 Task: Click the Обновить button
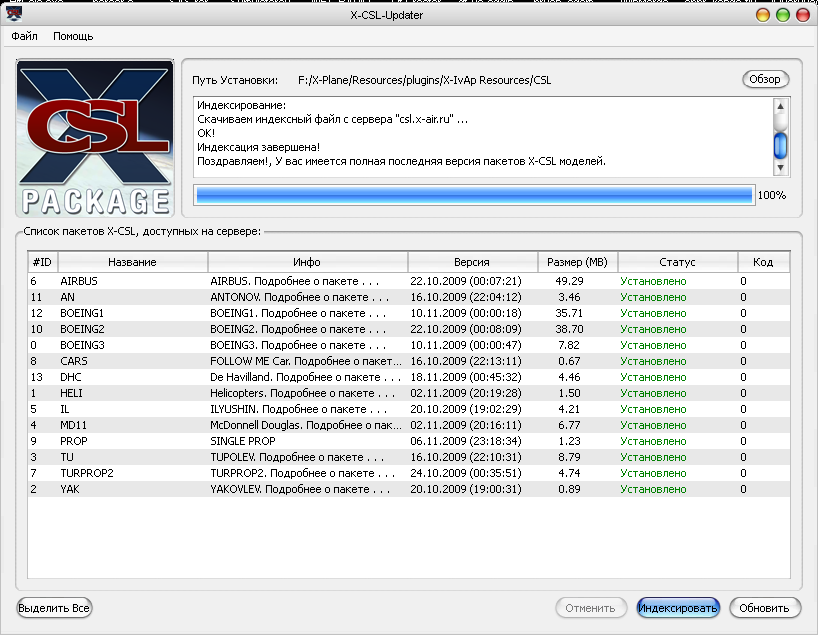(x=764, y=608)
